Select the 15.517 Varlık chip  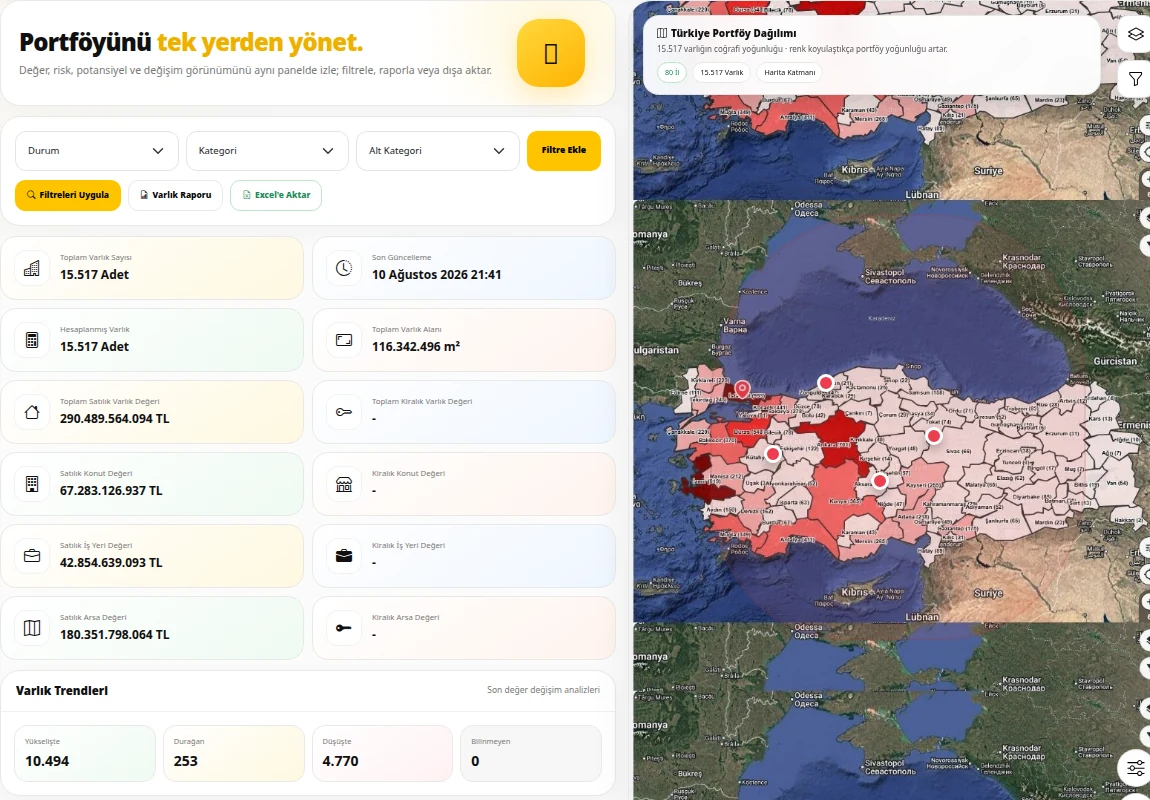(x=722, y=73)
